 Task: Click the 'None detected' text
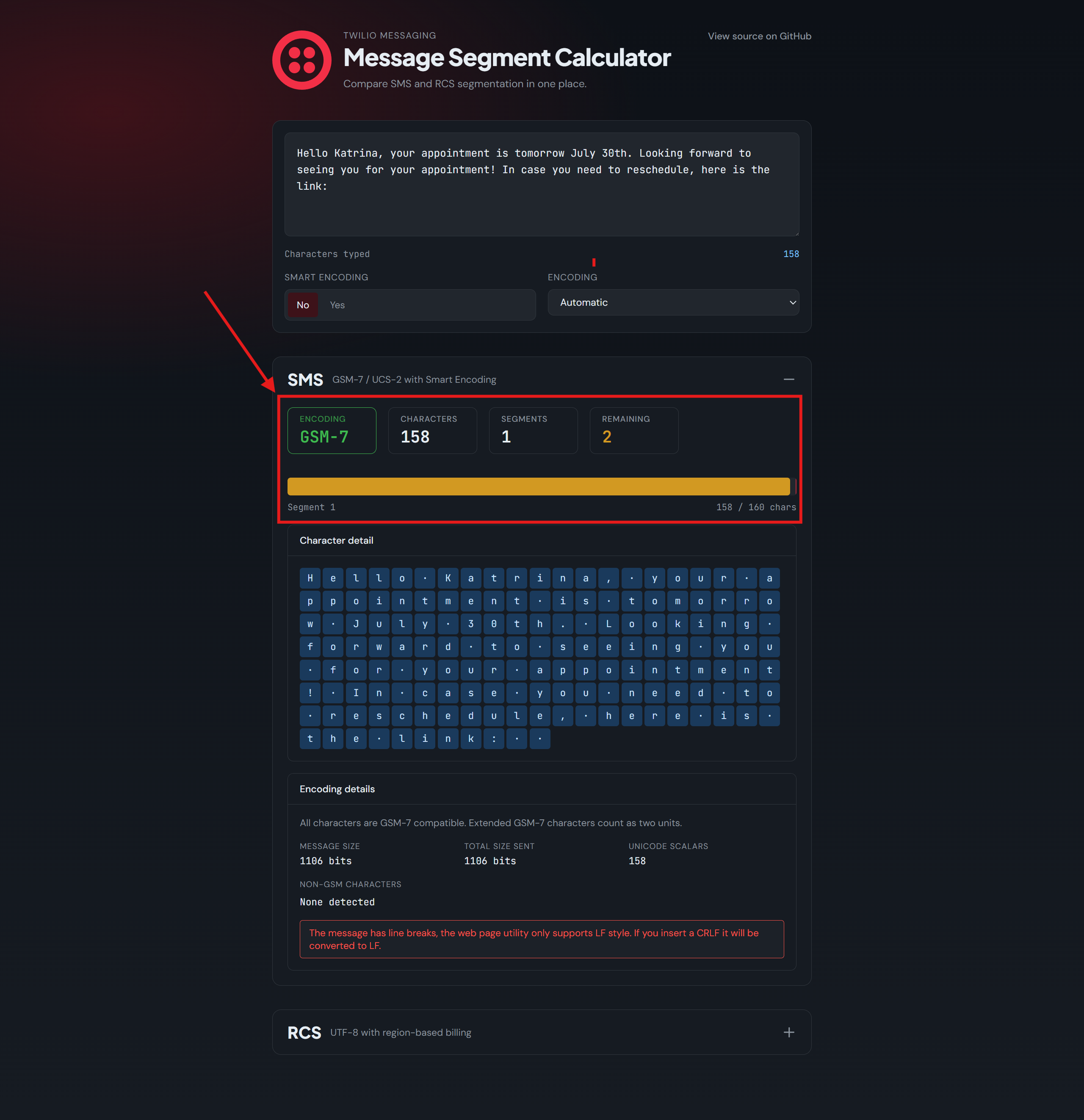tap(337, 902)
